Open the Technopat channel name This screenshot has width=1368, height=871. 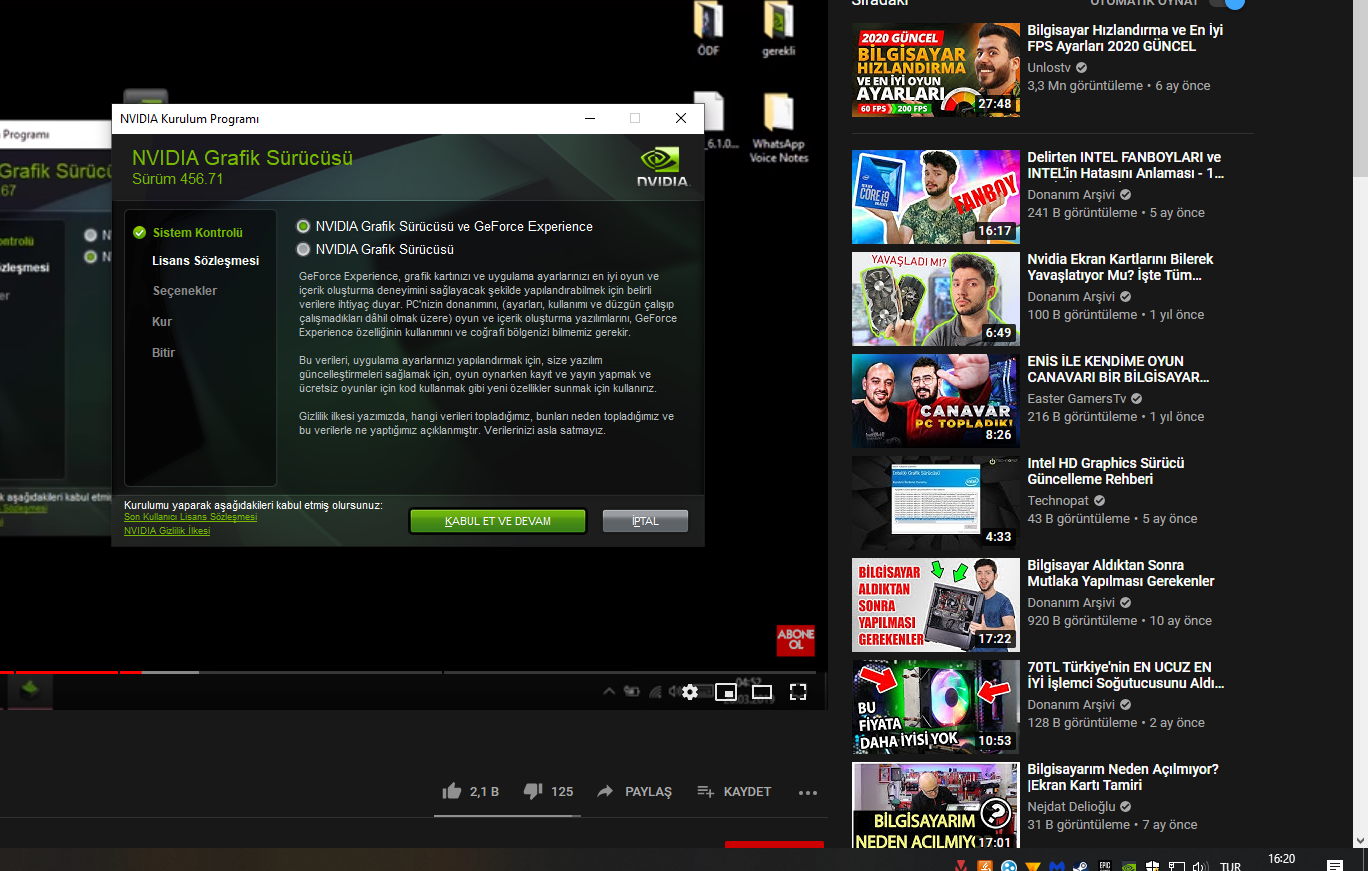(x=1060, y=500)
